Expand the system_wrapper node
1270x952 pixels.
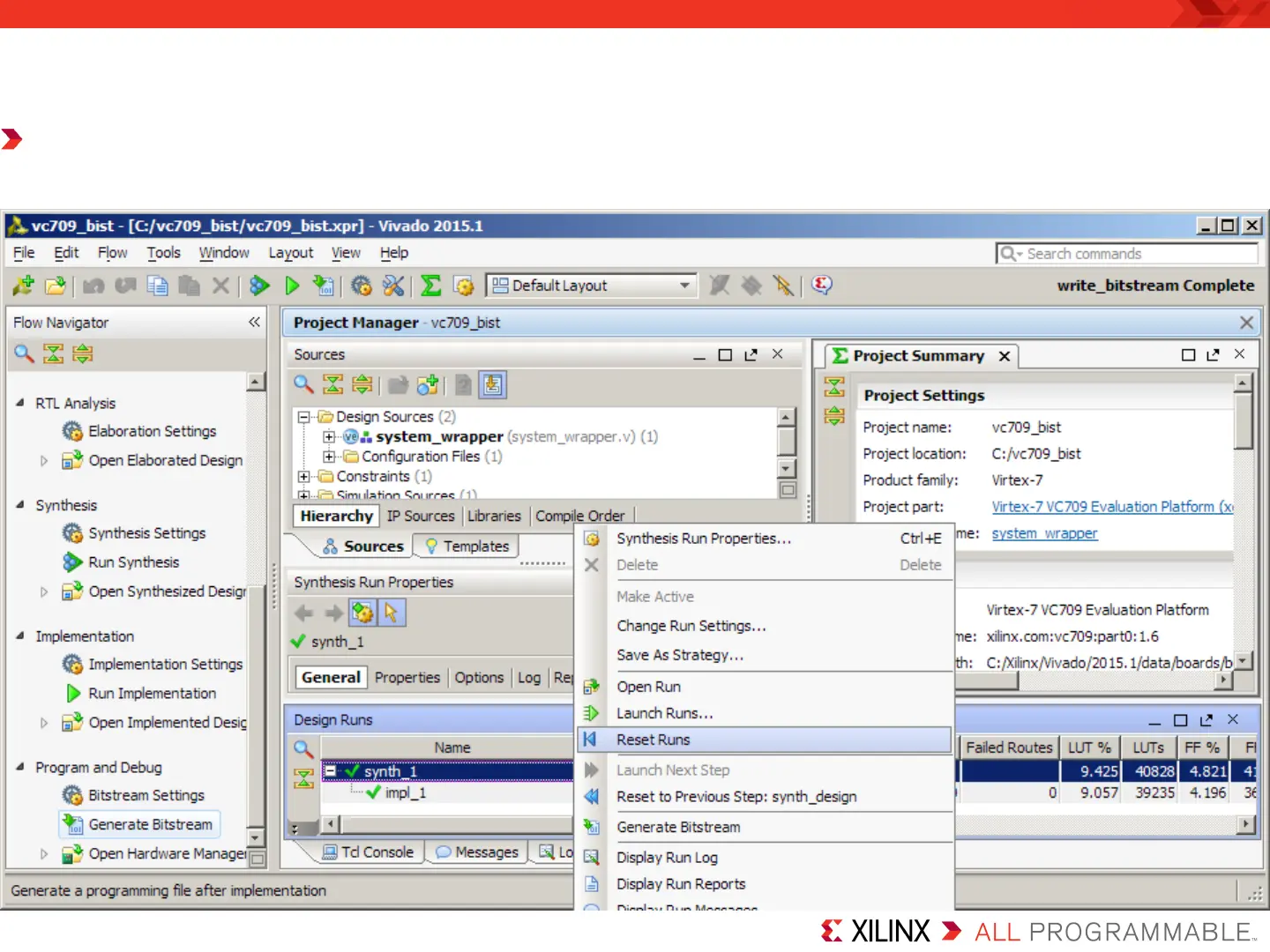click(x=328, y=436)
